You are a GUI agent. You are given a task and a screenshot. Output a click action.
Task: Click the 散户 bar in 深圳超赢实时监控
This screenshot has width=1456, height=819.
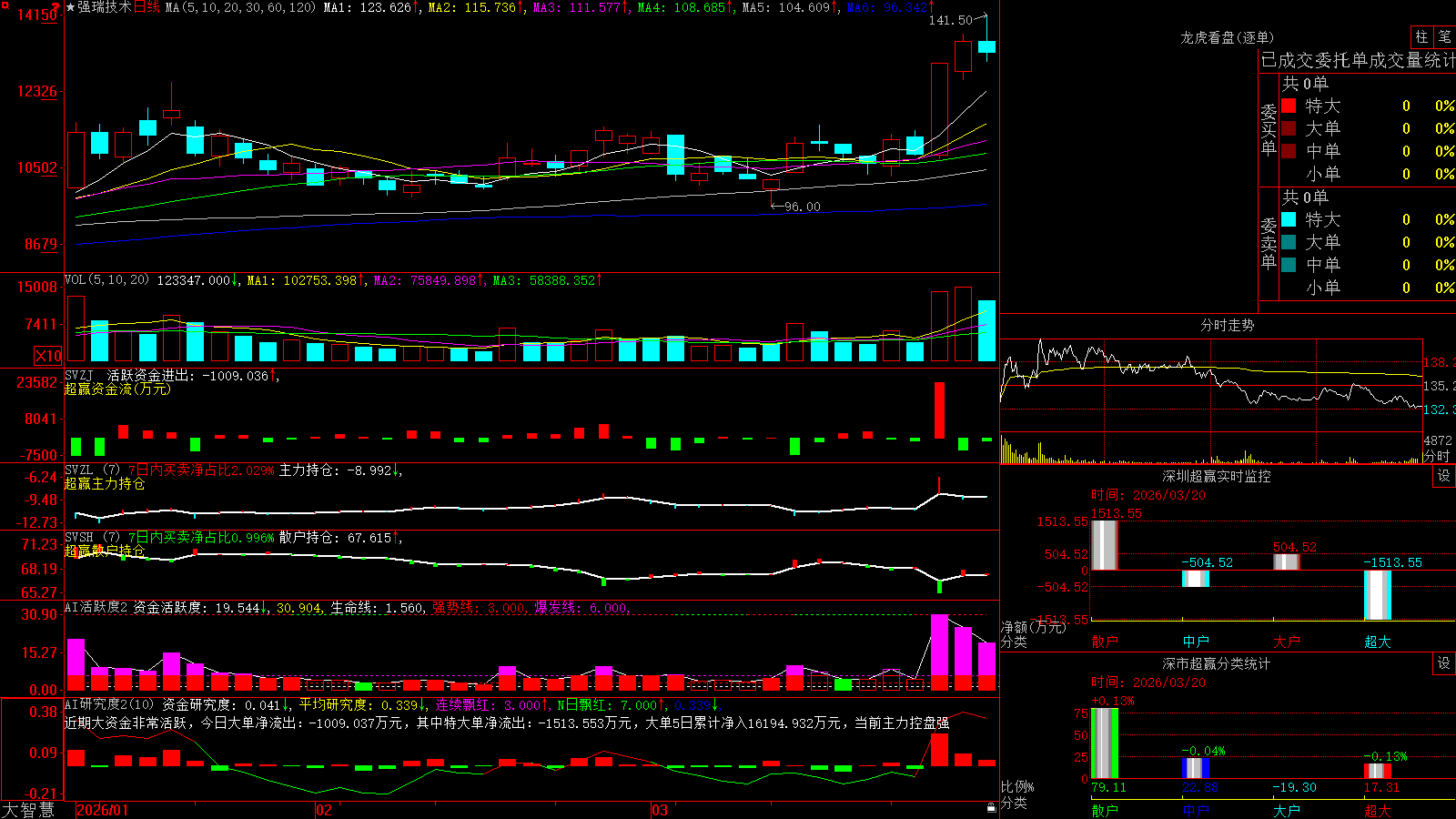click(1104, 545)
